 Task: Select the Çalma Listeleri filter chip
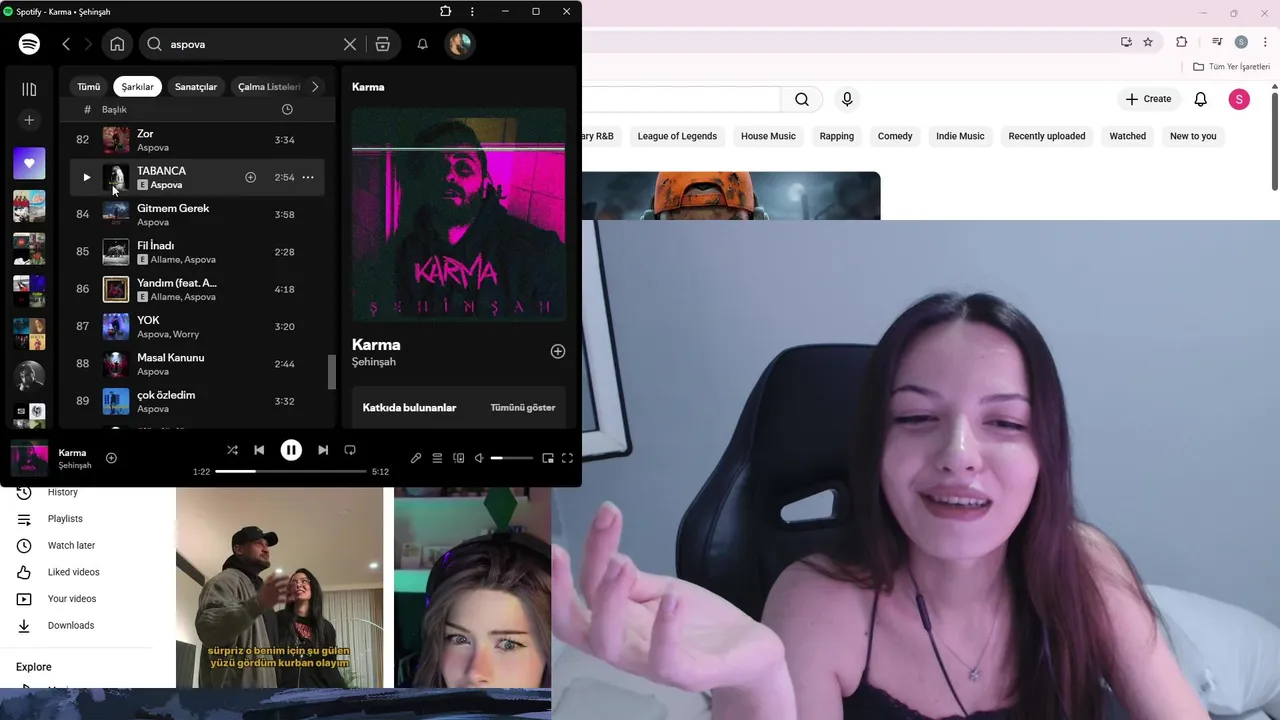pos(268,87)
